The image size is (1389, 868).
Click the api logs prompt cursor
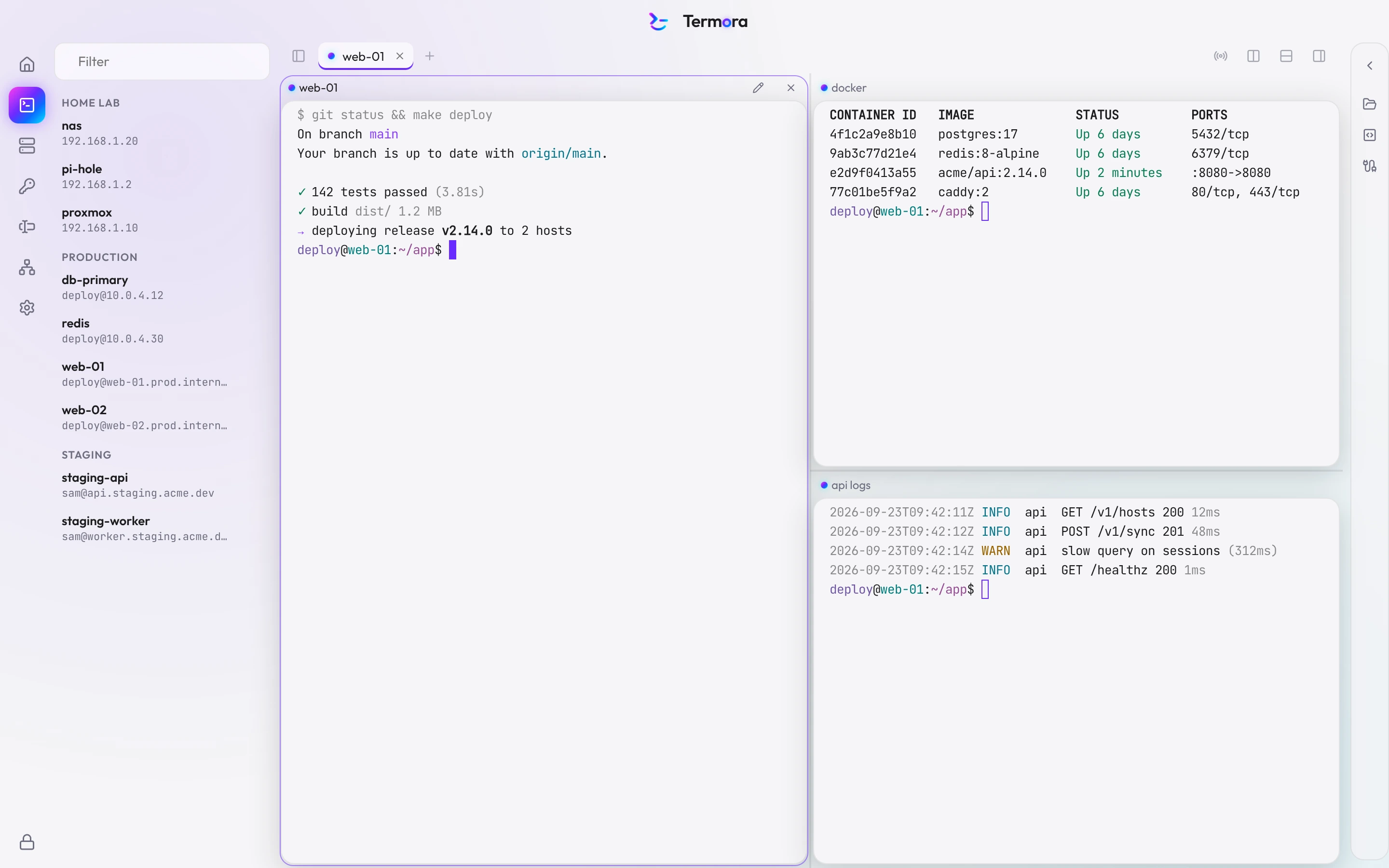point(985,590)
